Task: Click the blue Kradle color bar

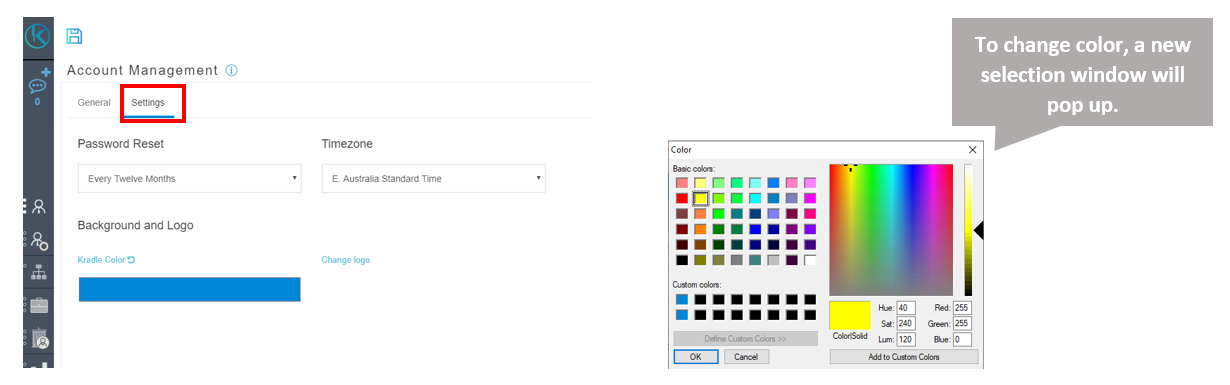Action: (189, 289)
